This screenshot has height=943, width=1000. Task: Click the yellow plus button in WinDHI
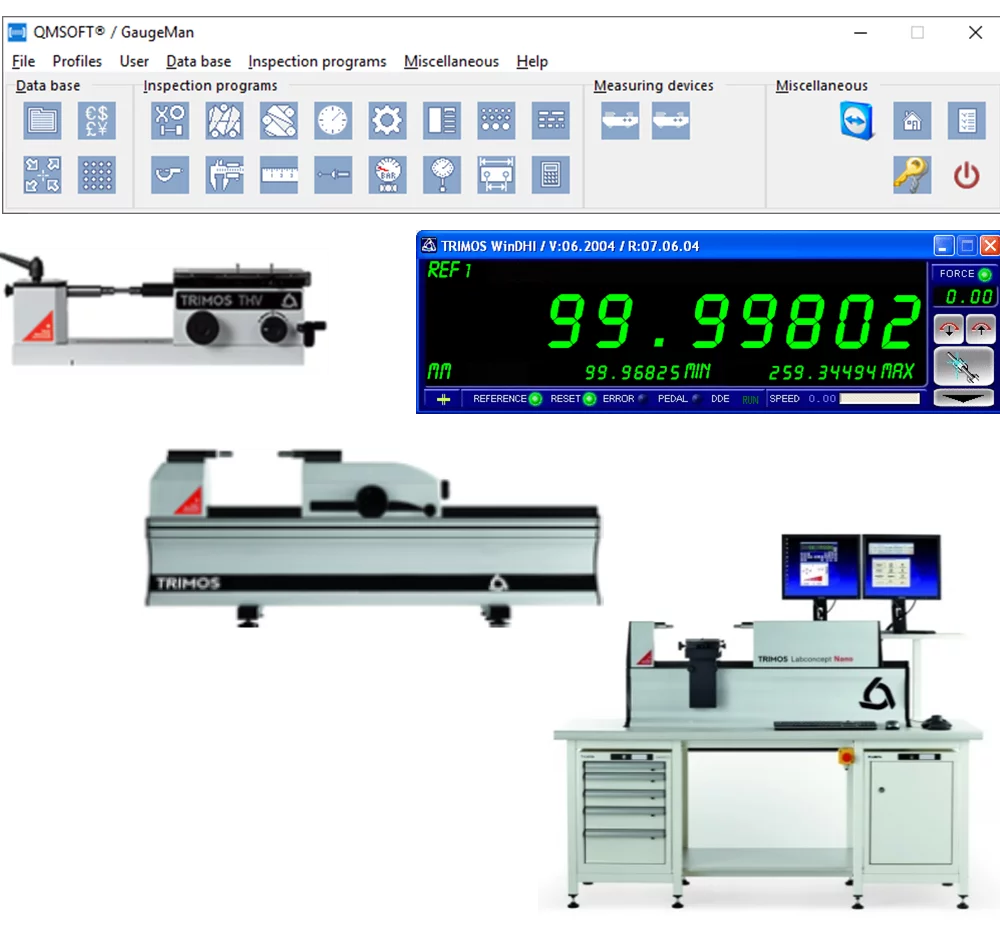(443, 399)
